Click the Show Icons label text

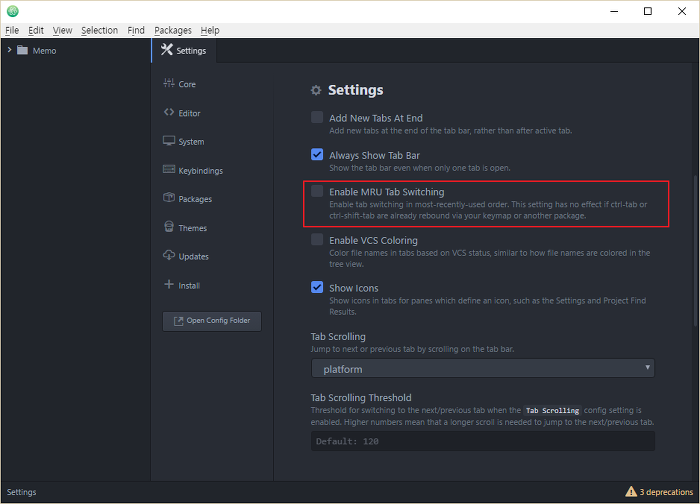point(354,288)
